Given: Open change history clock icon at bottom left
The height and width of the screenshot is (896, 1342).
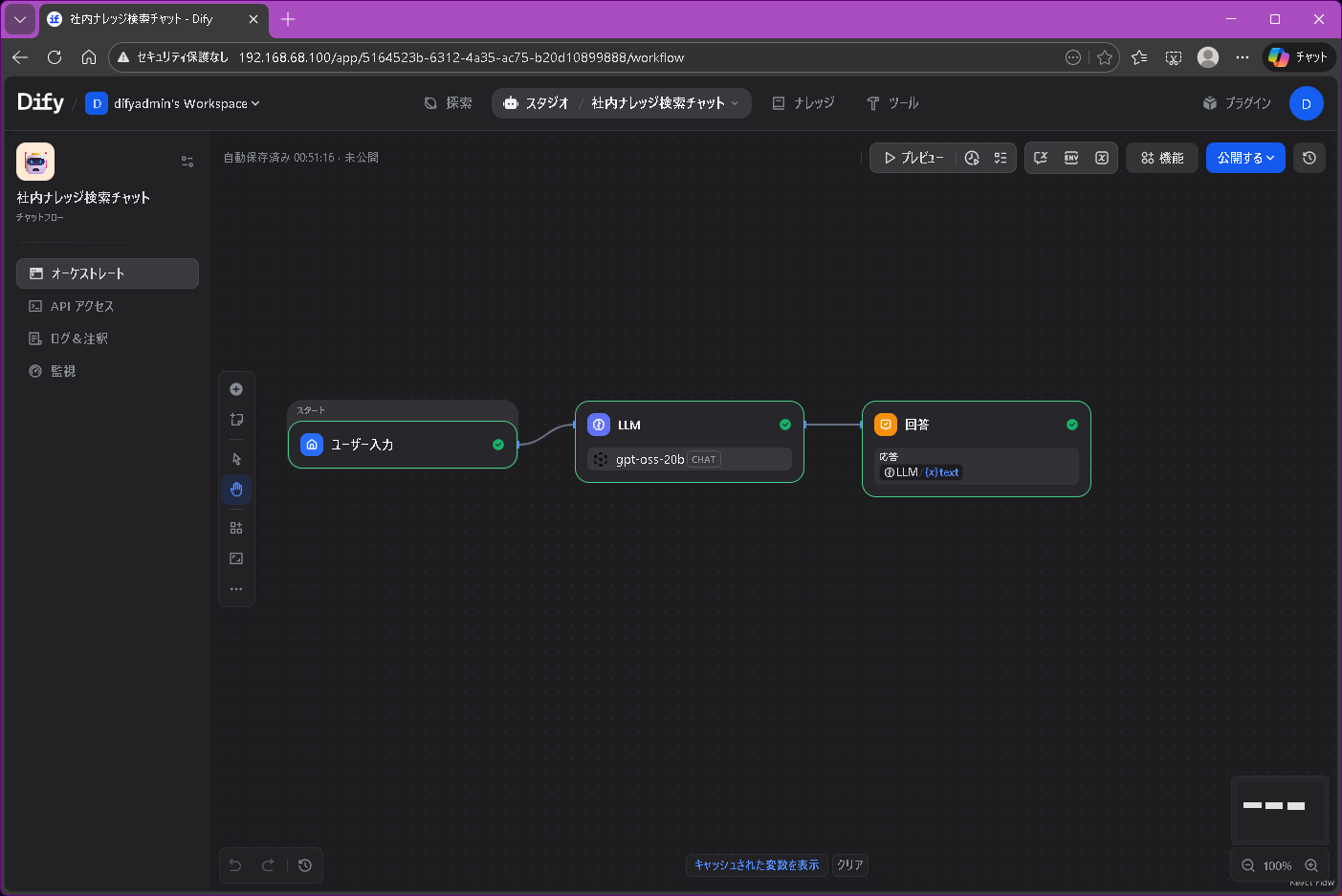Looking at the screenshot, I should point(305,865).
